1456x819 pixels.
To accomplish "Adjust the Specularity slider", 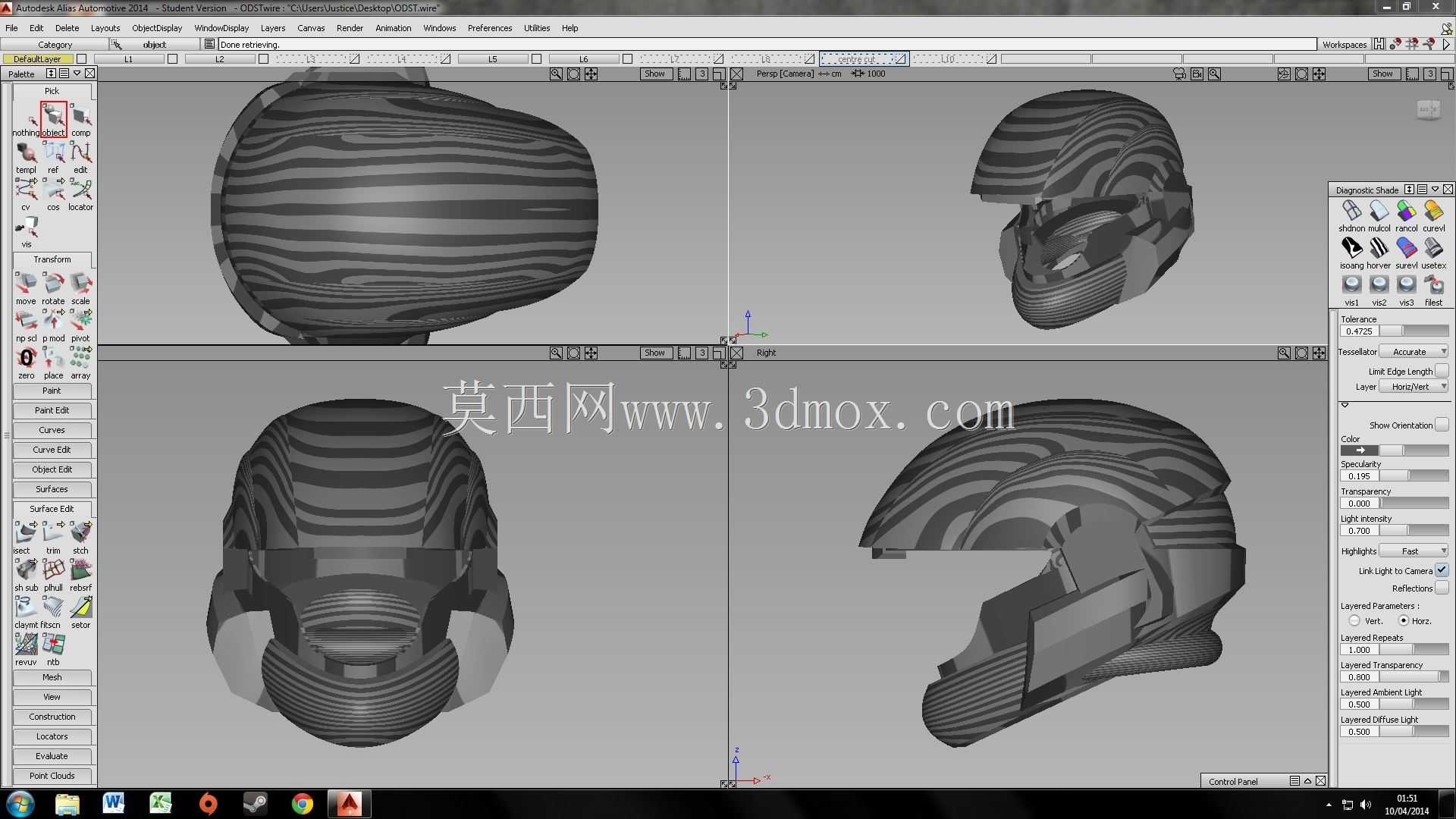I will (x=1414, y=476).
